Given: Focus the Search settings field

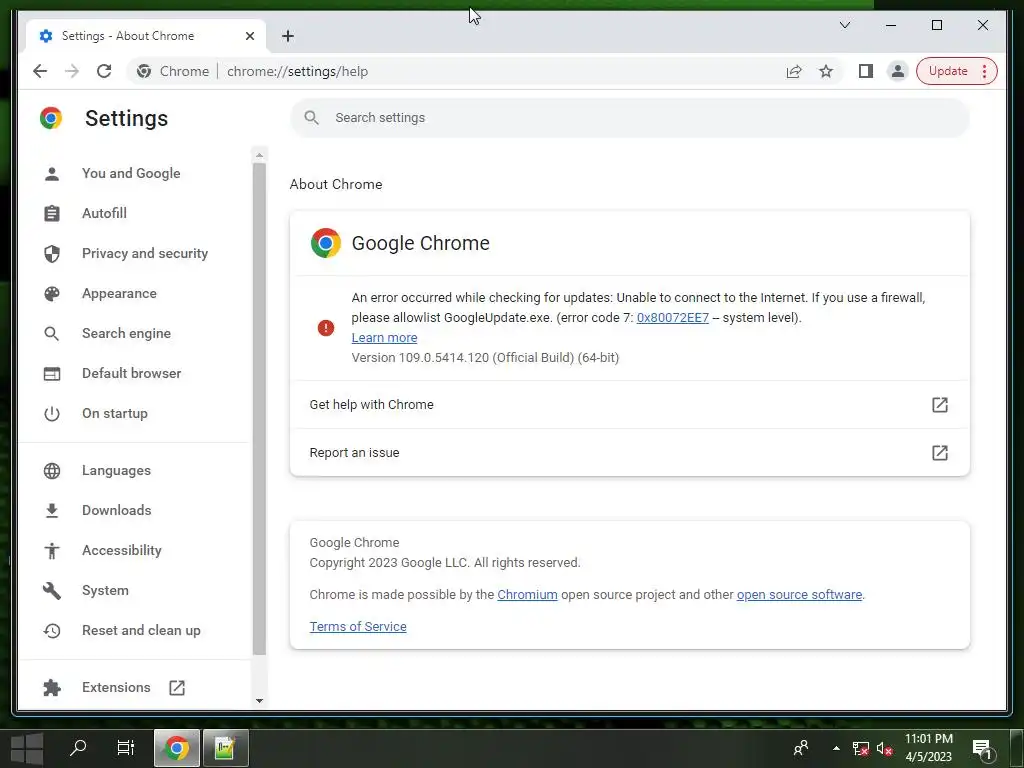Looking at the screenshot, I should point(630,118).
